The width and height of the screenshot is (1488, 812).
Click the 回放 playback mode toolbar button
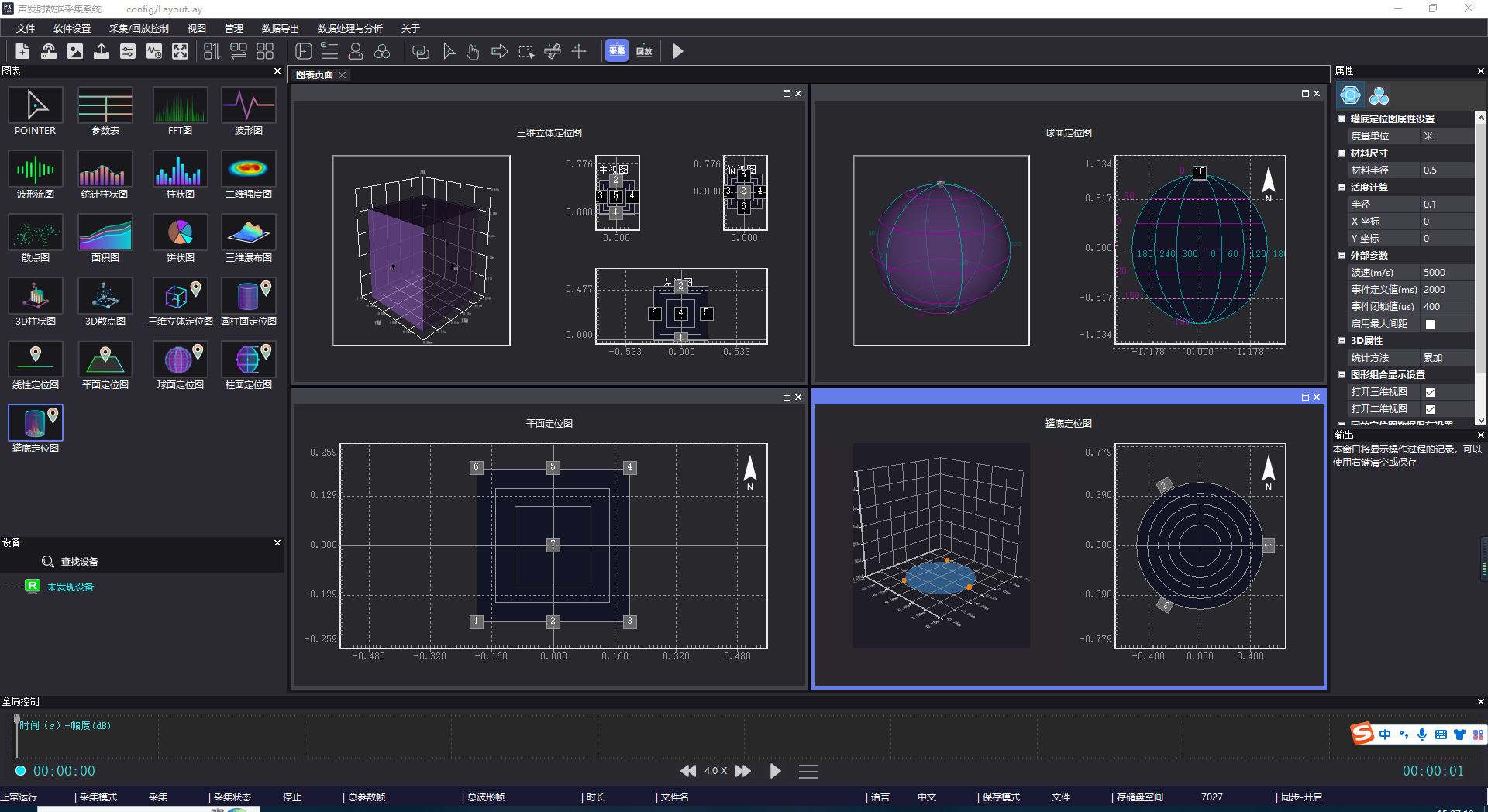coord(644,51)
